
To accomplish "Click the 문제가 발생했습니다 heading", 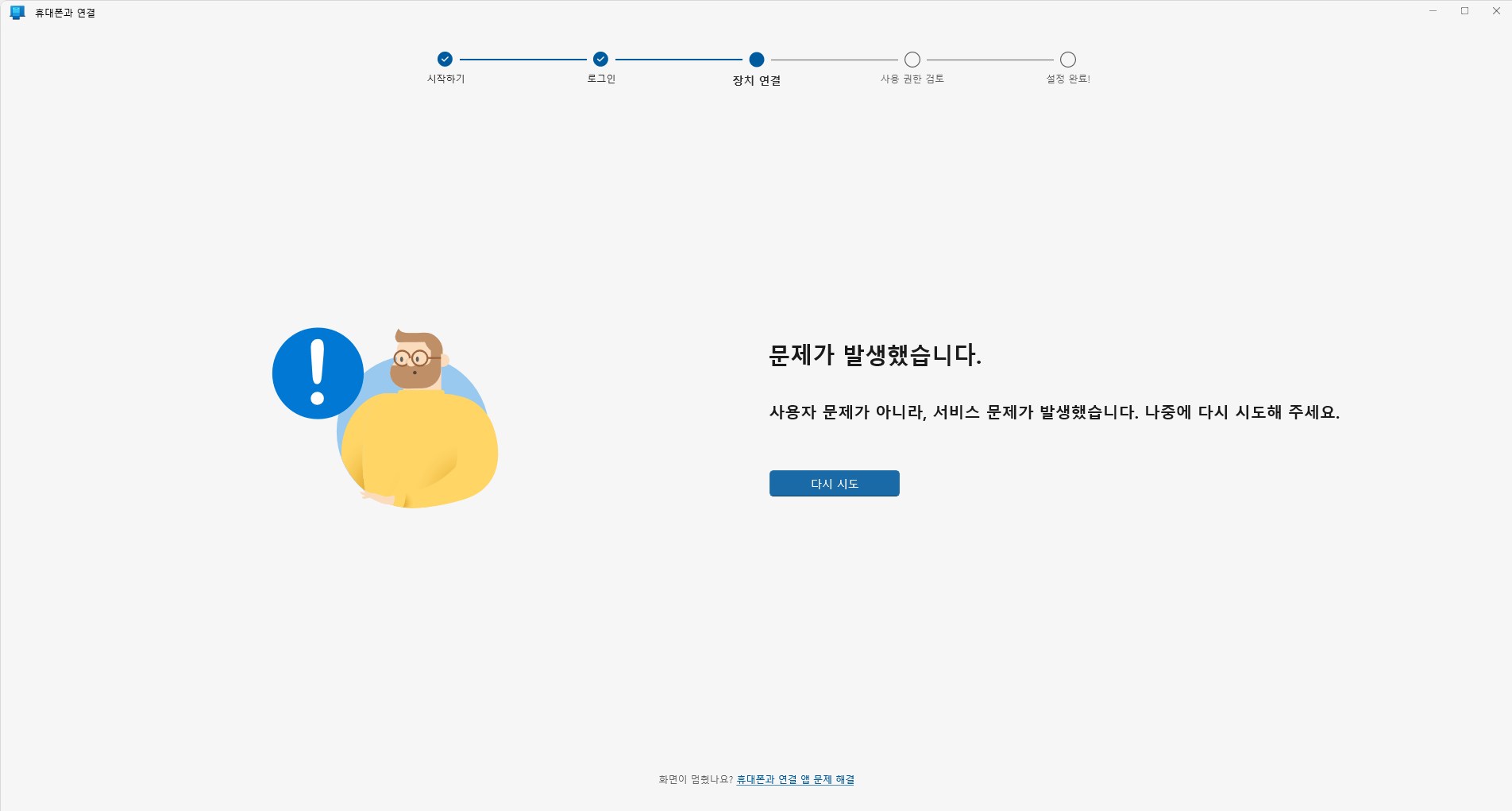I will (874, 356).
